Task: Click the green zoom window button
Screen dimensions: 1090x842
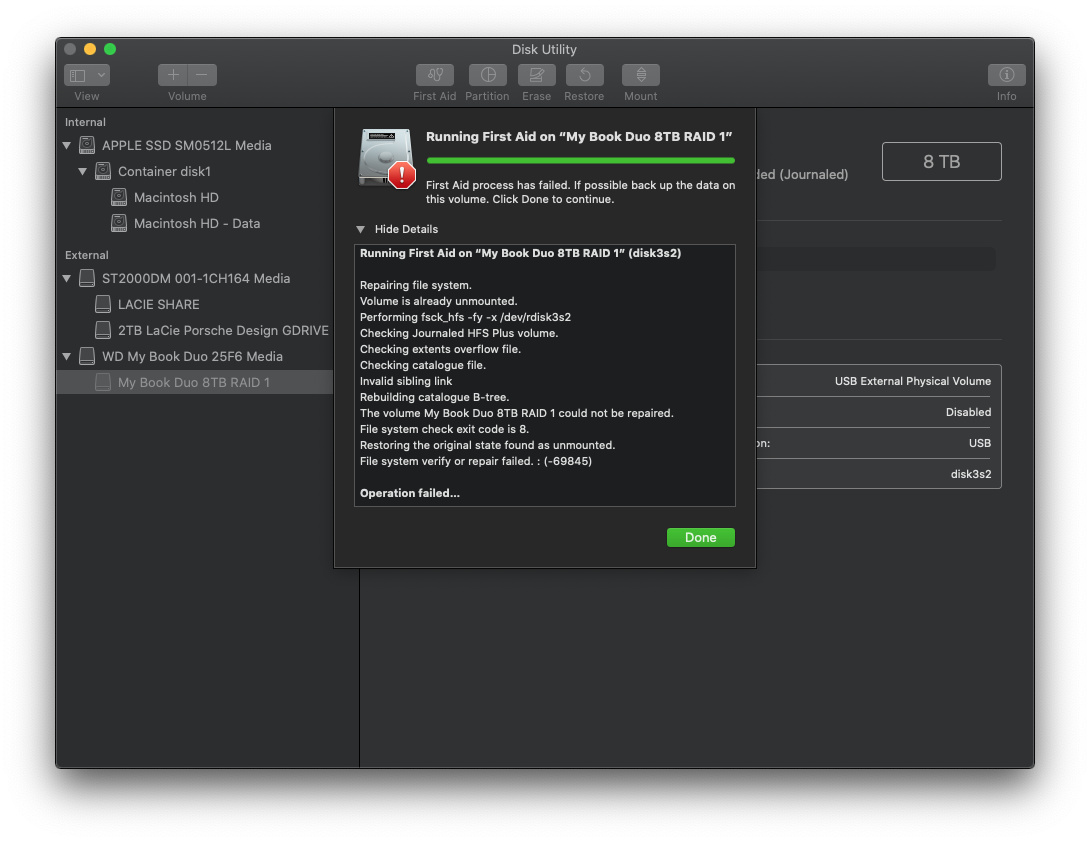Action: (110, 49)
